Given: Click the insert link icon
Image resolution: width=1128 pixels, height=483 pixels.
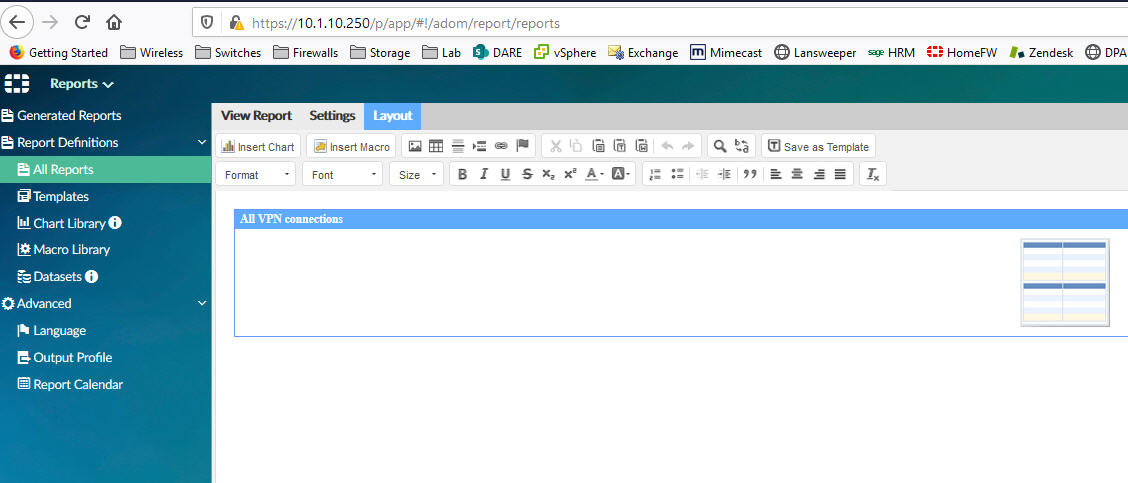Looking at the screenshot, I should (x=501, y=146).
